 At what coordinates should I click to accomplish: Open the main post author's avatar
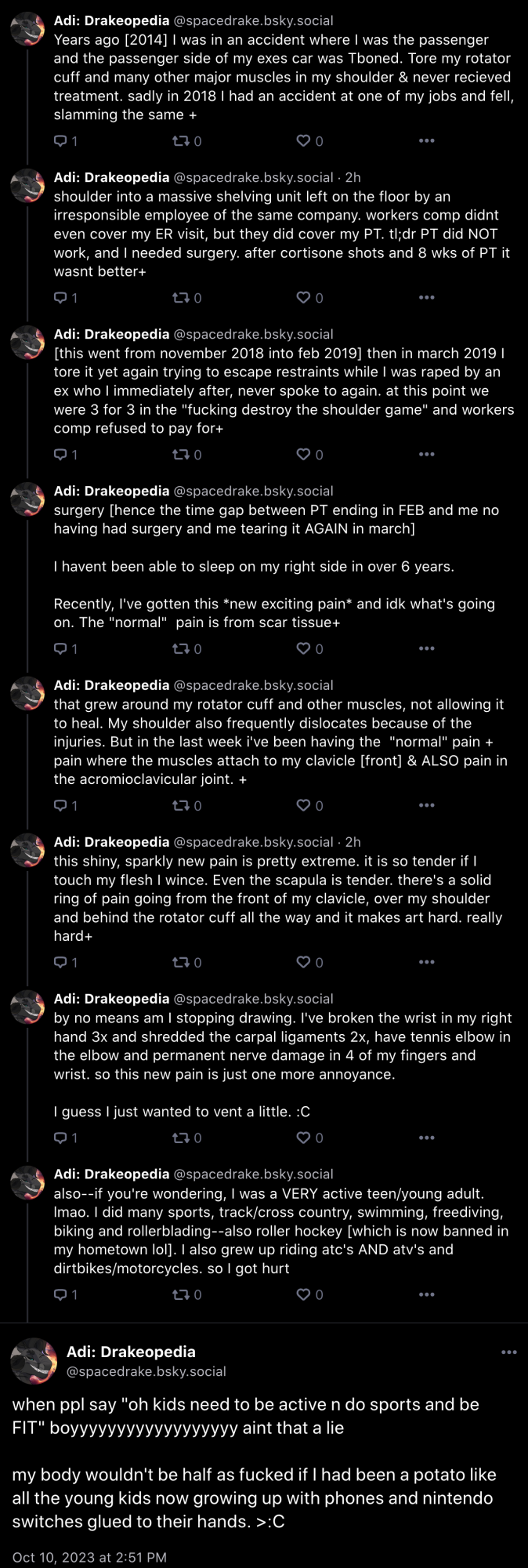34,1362
